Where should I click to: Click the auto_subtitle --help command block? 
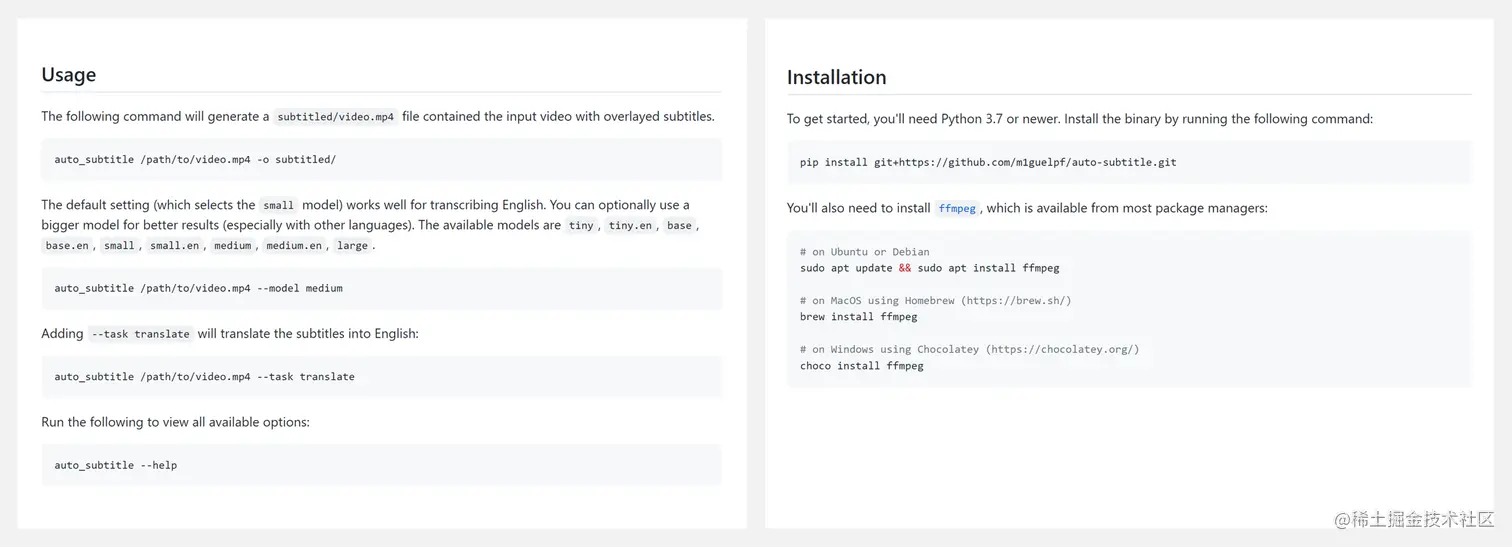pos(381,465)
